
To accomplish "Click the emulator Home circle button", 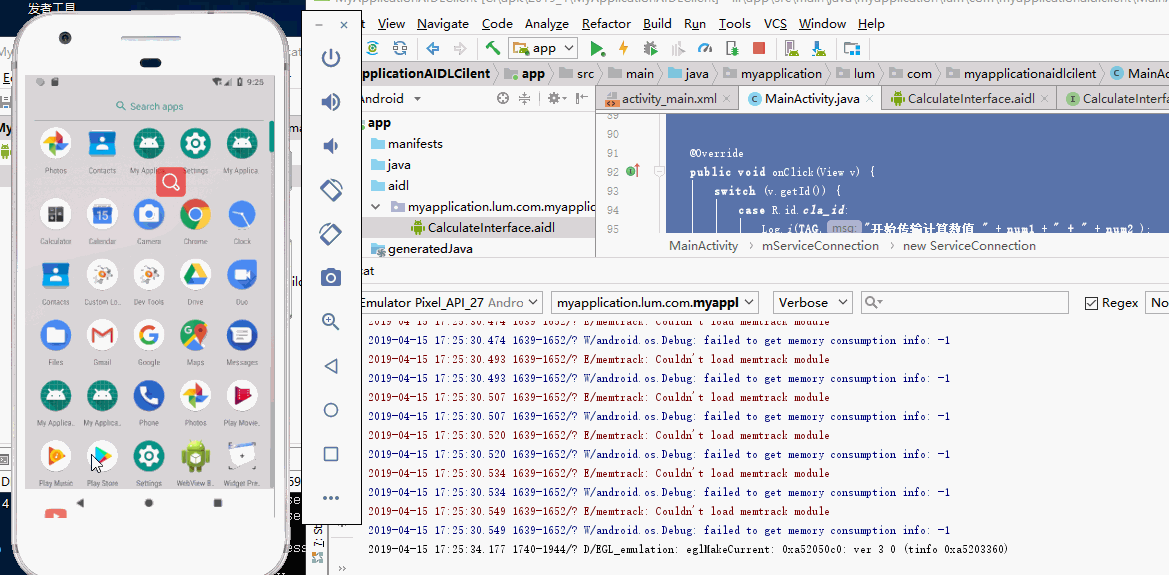I will pyautogui.click(x=330, y=410).
